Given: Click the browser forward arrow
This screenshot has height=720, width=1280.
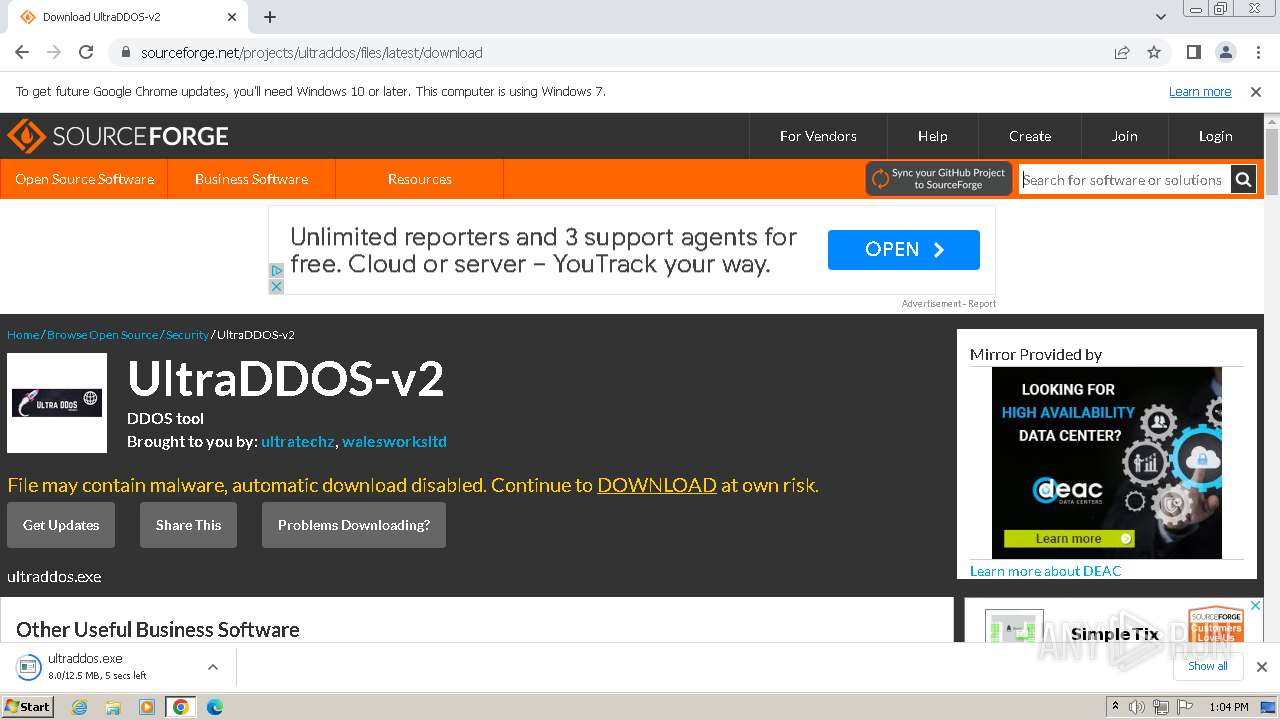Looking at the screenshot, I should pos(54,52).
